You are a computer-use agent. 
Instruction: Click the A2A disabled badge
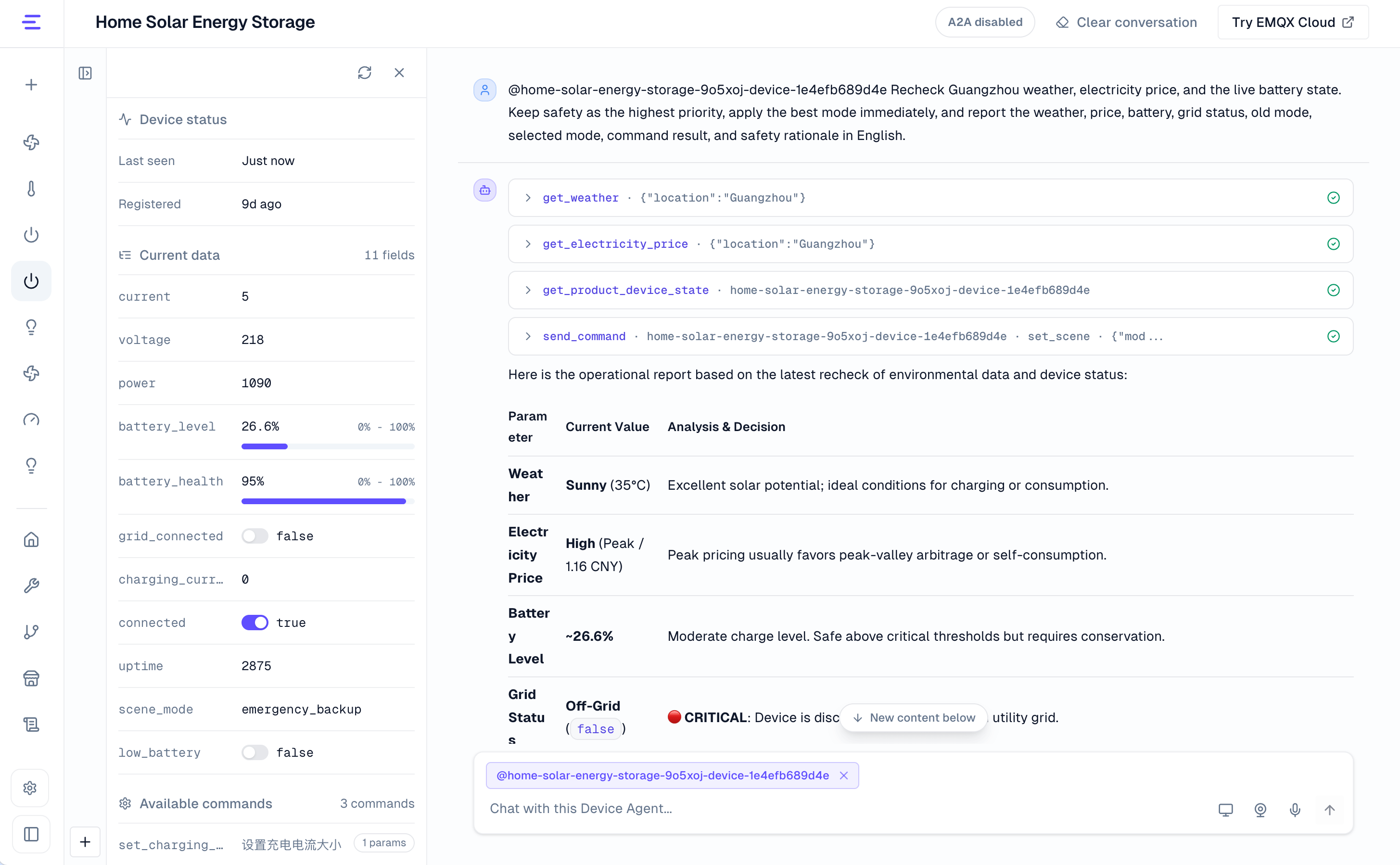pyautogui.click(x=985, y=22)
